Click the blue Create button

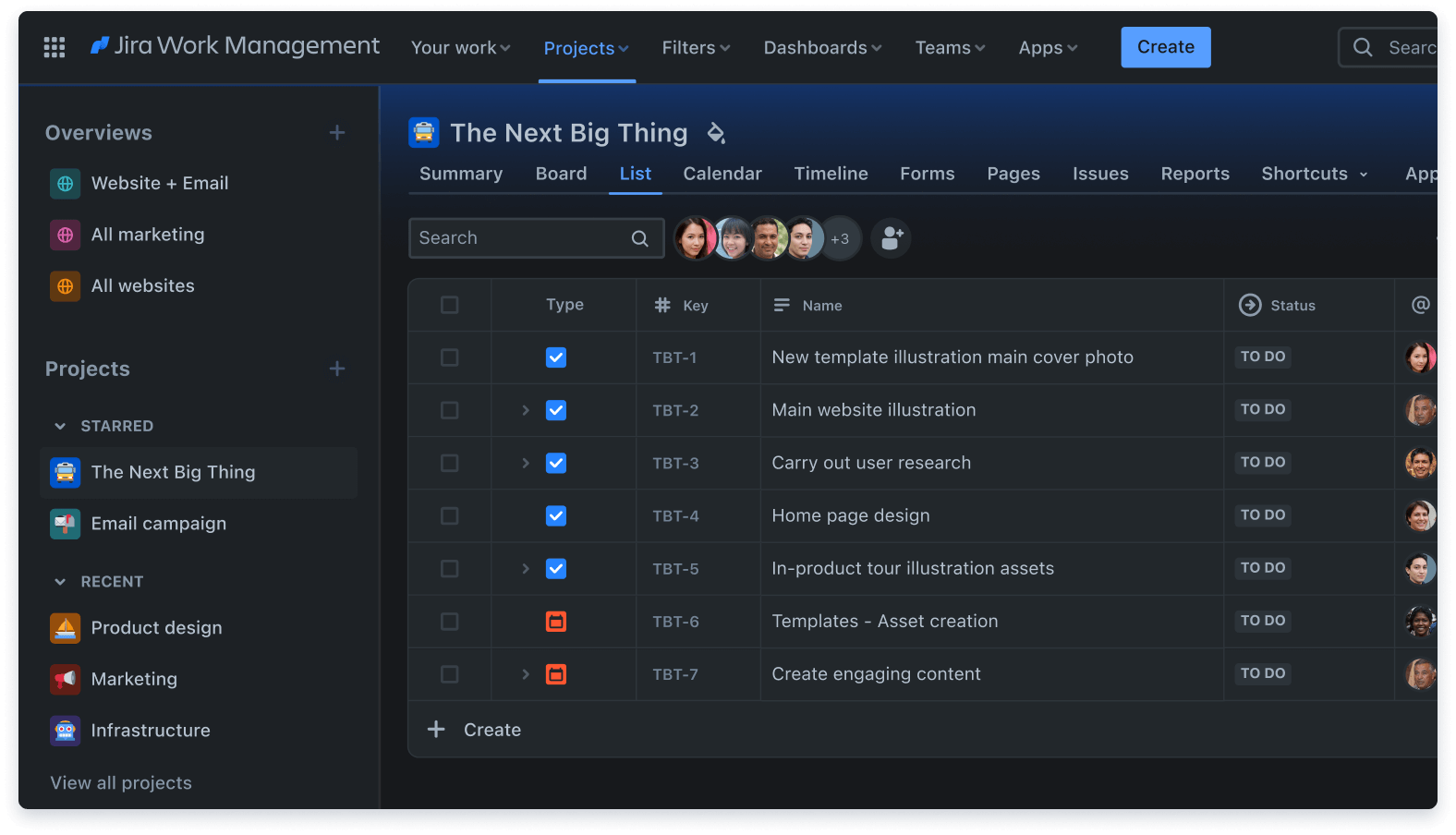click(1165, 47)
